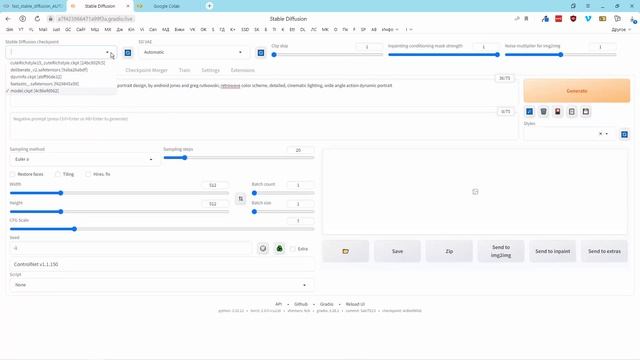The image size is (640, 360).
Task: Switch to the Checkpoint Merger tab
Action: coord(147,70)
